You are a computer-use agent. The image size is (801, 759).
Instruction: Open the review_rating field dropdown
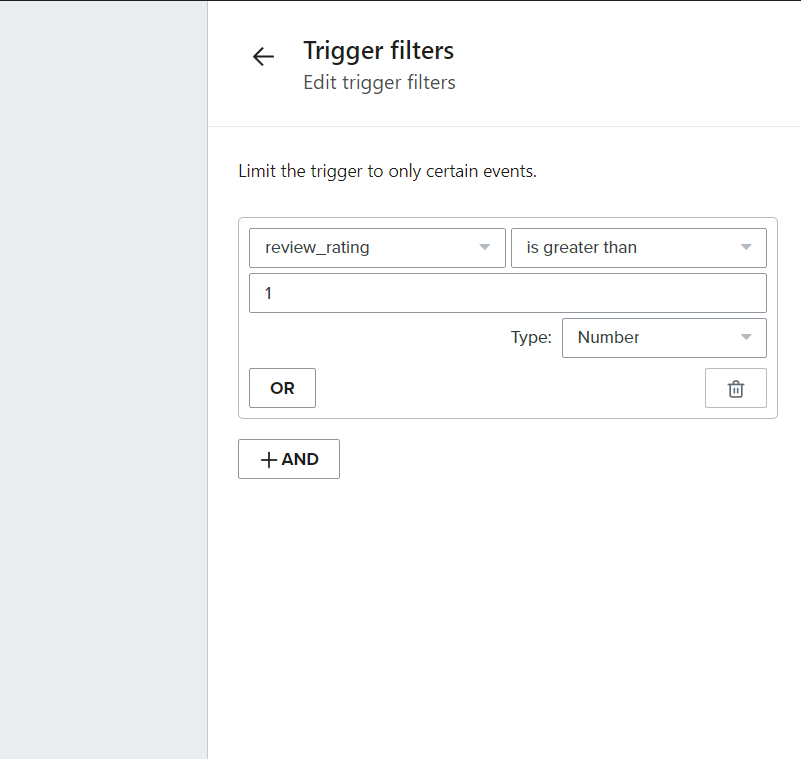pyautogui.click(x=377, y=248)
